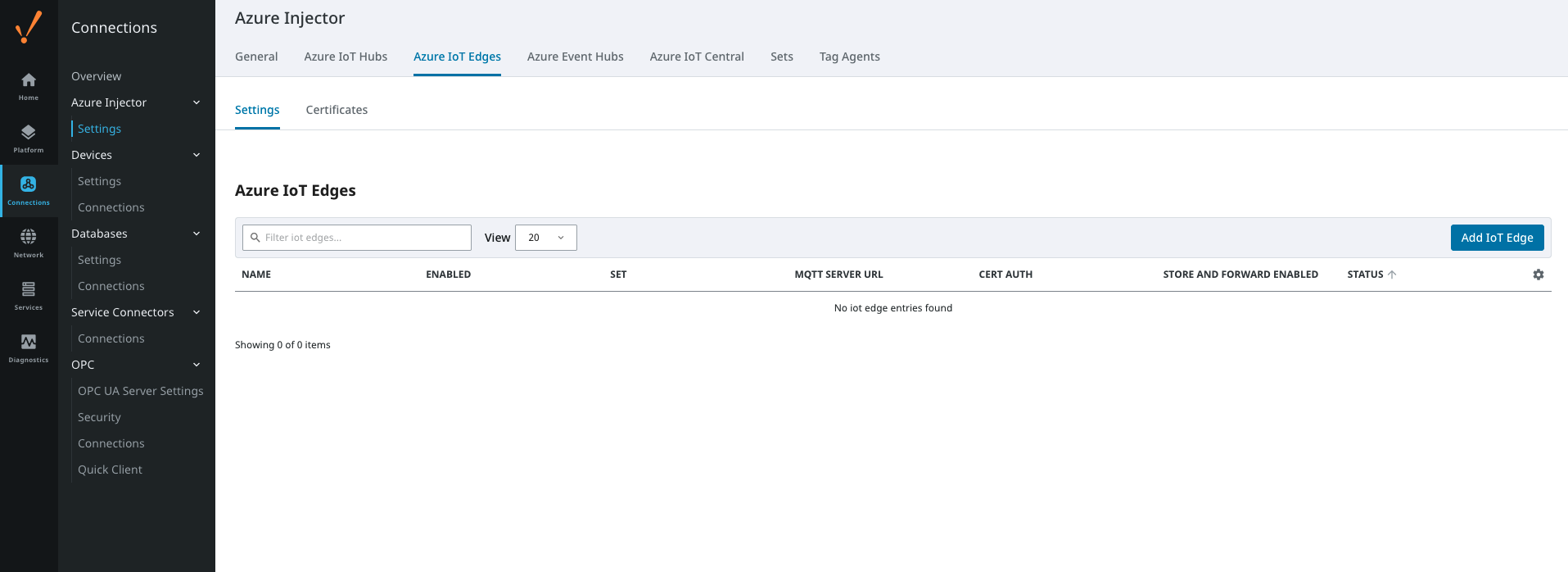
Task: Open the Home section icon
Action: 29,85
